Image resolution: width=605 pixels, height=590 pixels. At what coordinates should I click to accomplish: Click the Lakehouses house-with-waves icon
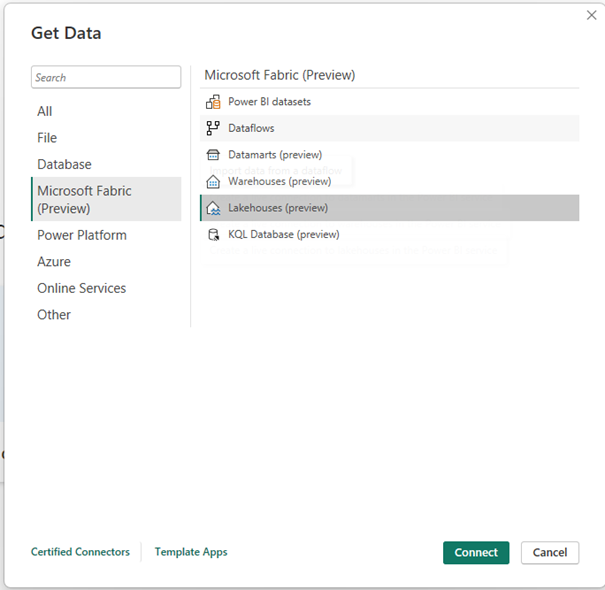(213, 208)
